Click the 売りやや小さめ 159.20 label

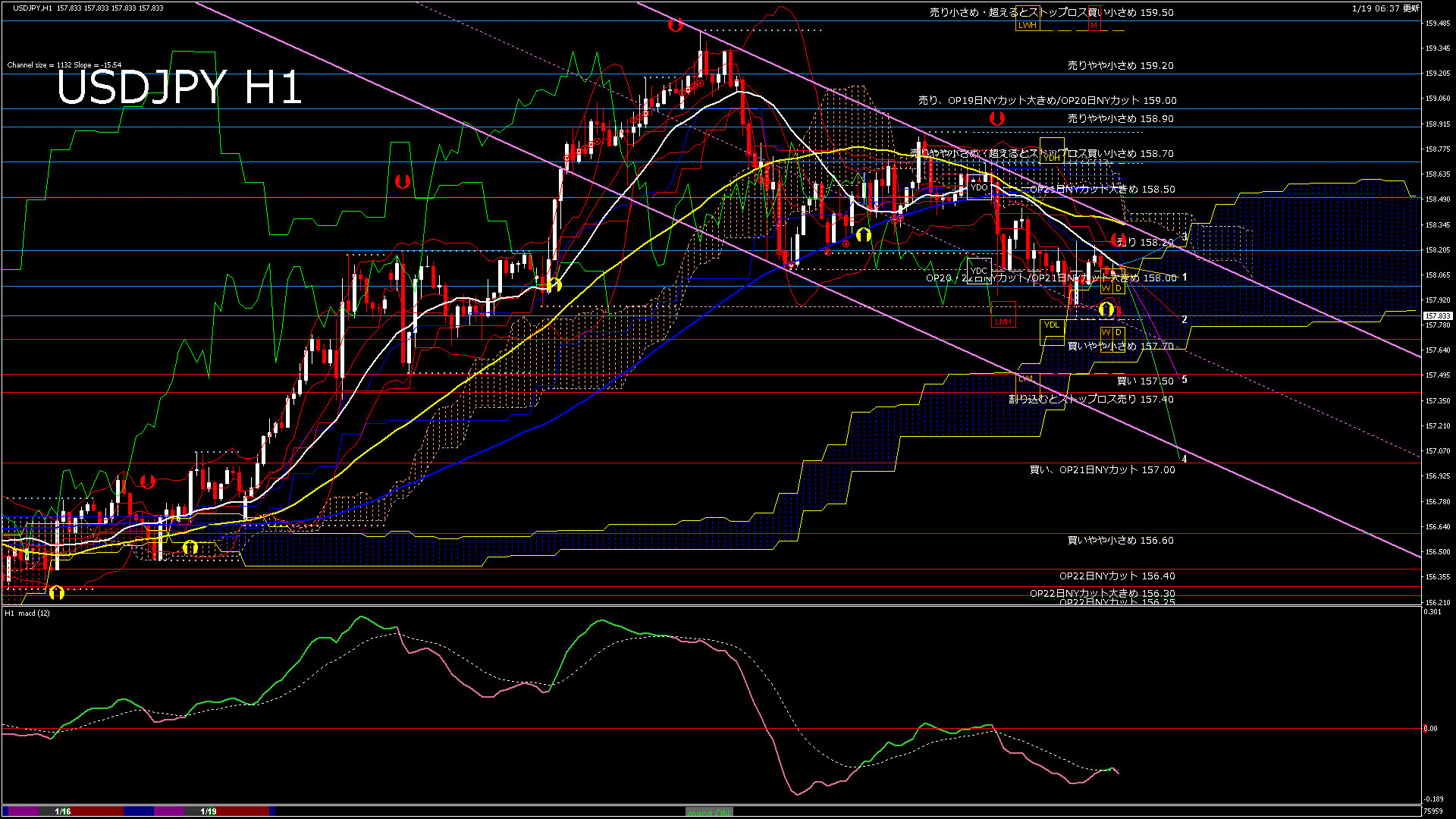1120,66
